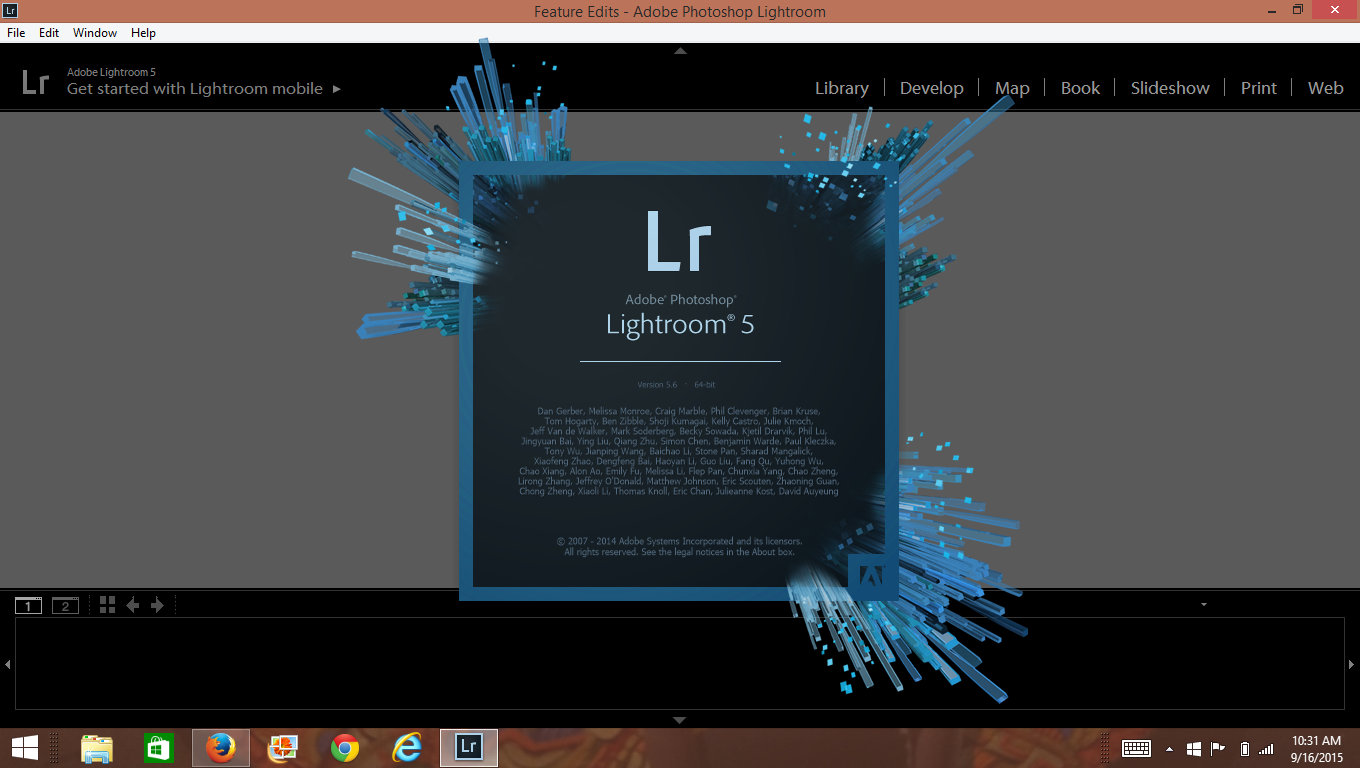Switch to Grid view from filmstrip toolbar
Screen dimensions: 1360x768
[x=107, y=604]
